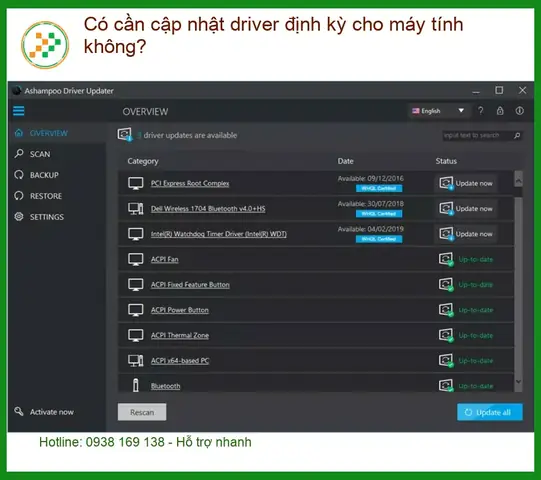Screen dimensions: 541x480
Task: Click the ACPI Fixed Feature Button status icon
Action: (x=446, y=285)
